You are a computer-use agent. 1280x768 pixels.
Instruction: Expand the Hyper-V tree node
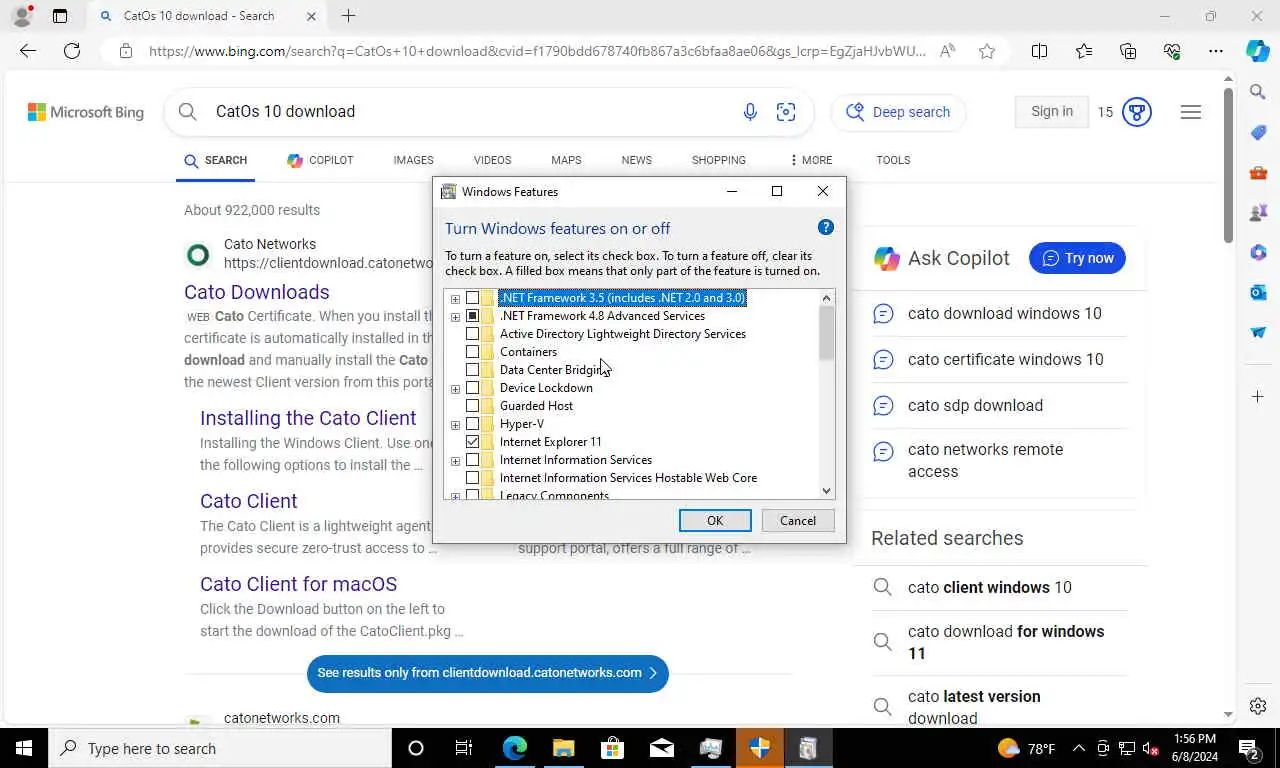[x=455, y=425]
